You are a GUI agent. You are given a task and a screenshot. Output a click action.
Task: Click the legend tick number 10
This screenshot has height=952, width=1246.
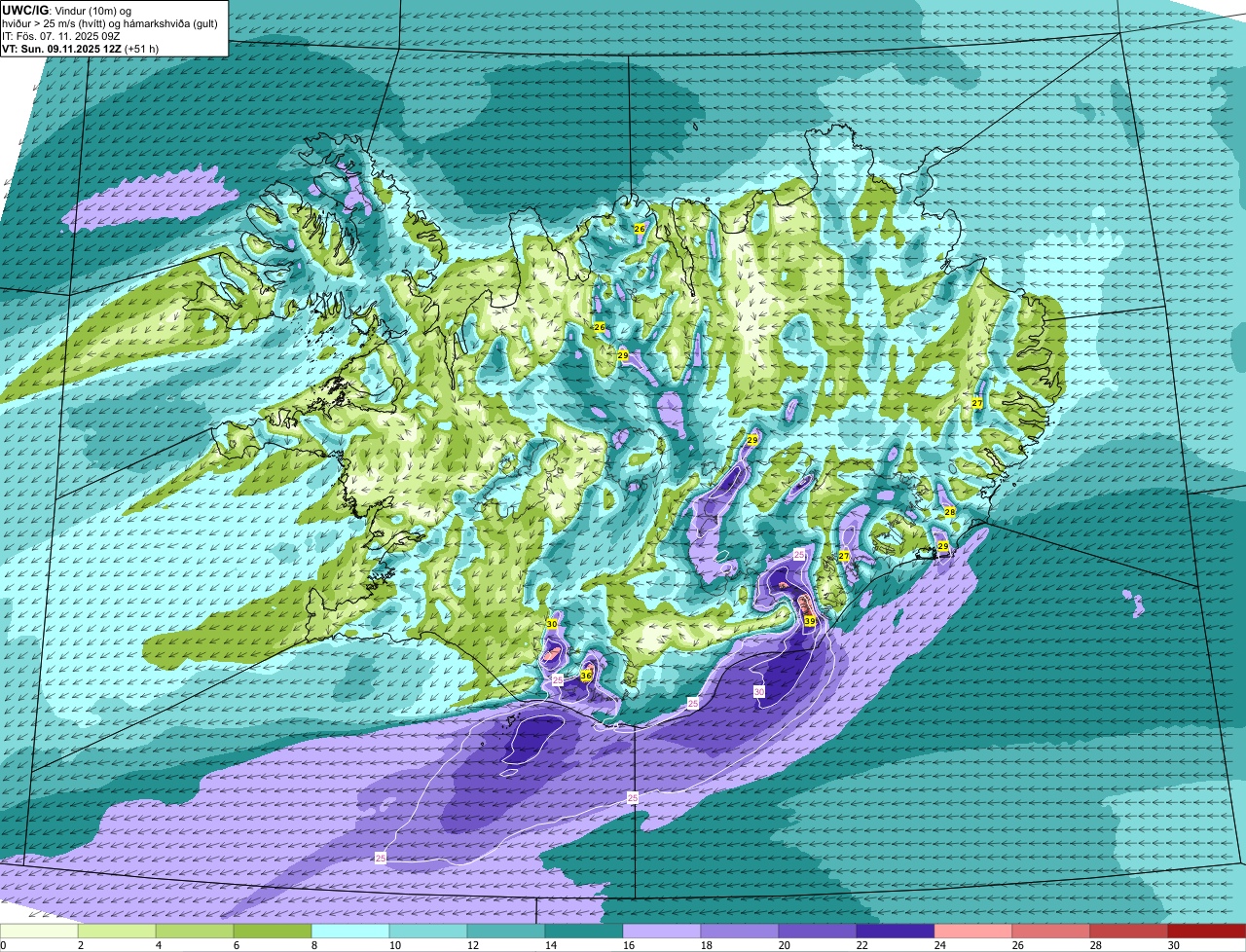point(394,945)
